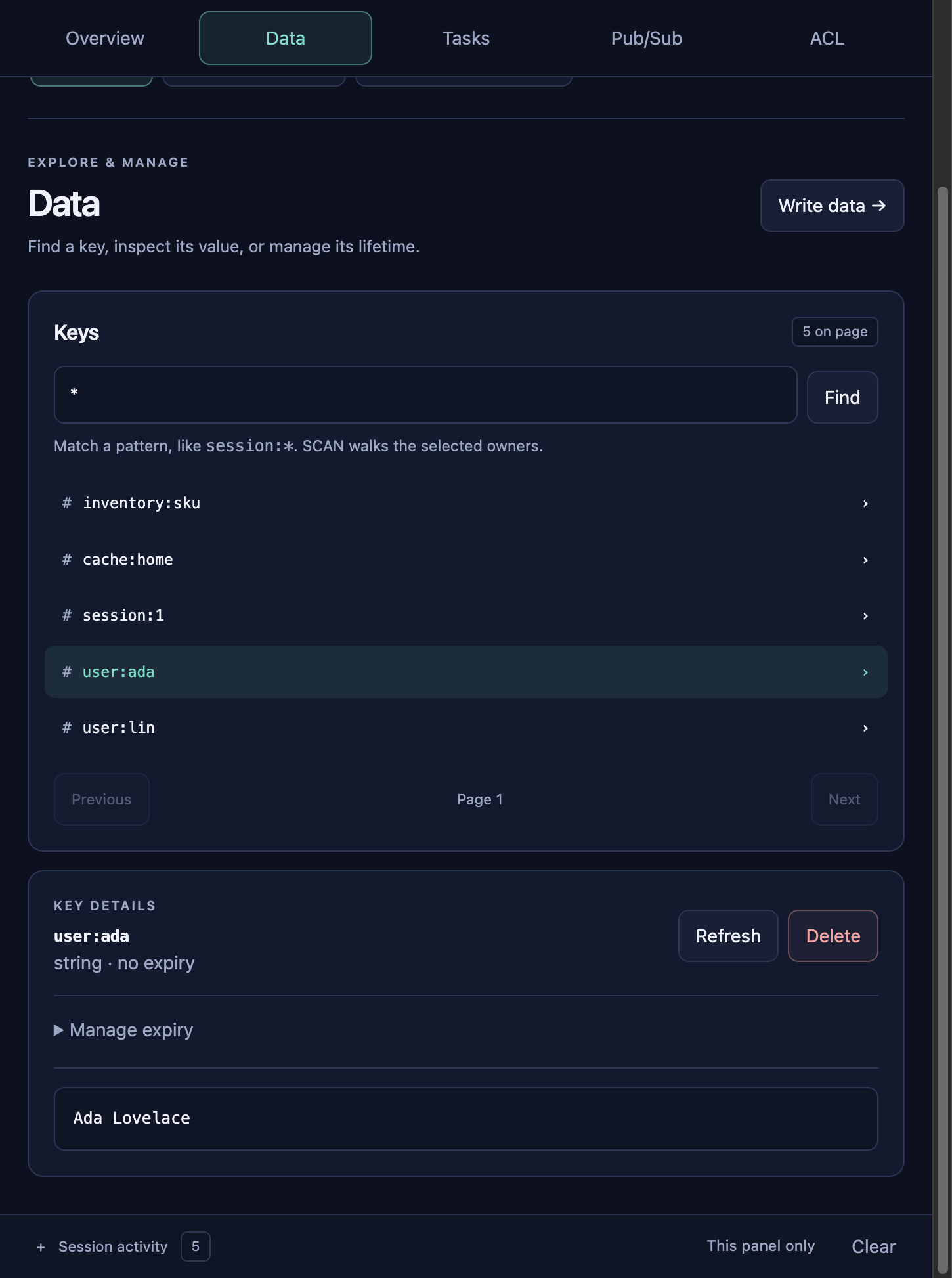Open chevron on cache:home row
952x1278 pixels.
point(865,560)
